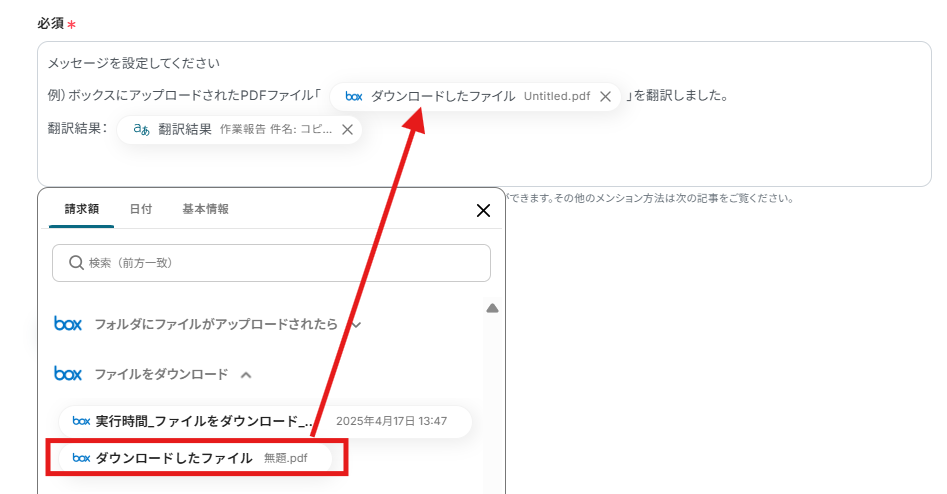Click the box icon in 無題.pdf chip

(x=81, y=458)
